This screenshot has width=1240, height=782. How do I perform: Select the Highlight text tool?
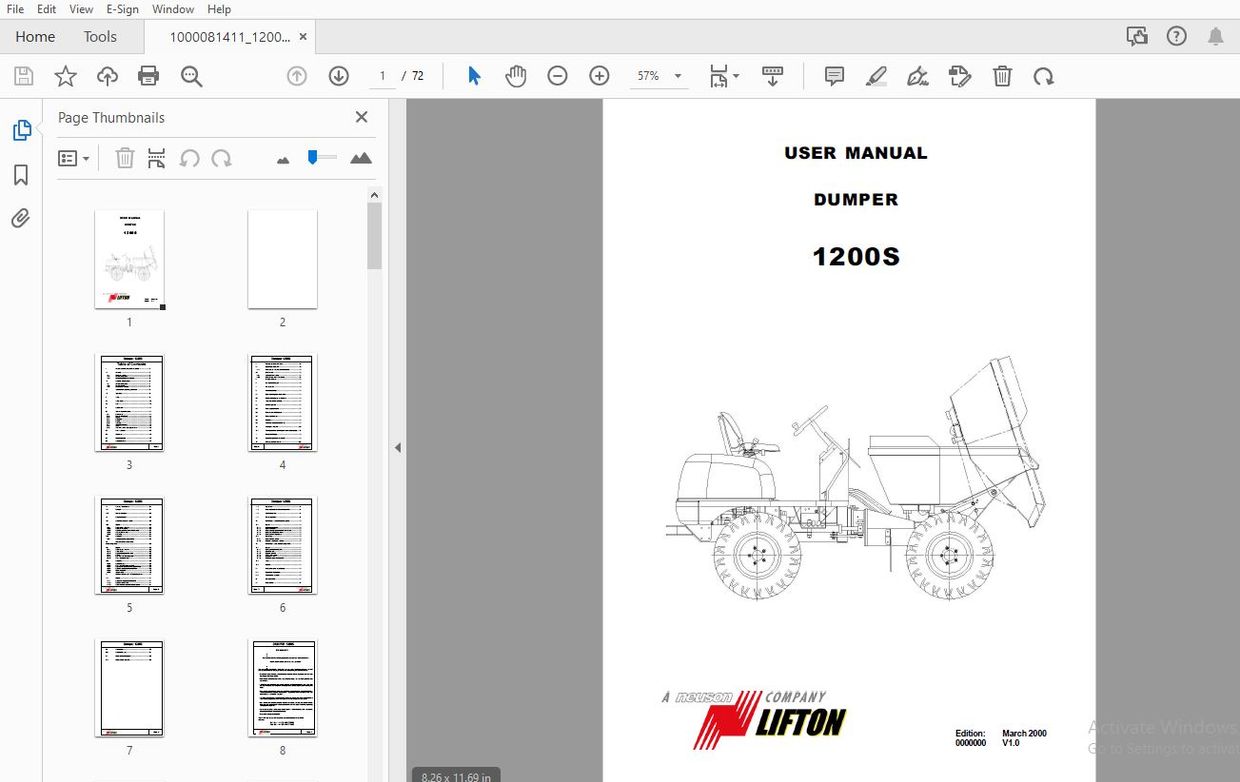(x=876, y=76)
